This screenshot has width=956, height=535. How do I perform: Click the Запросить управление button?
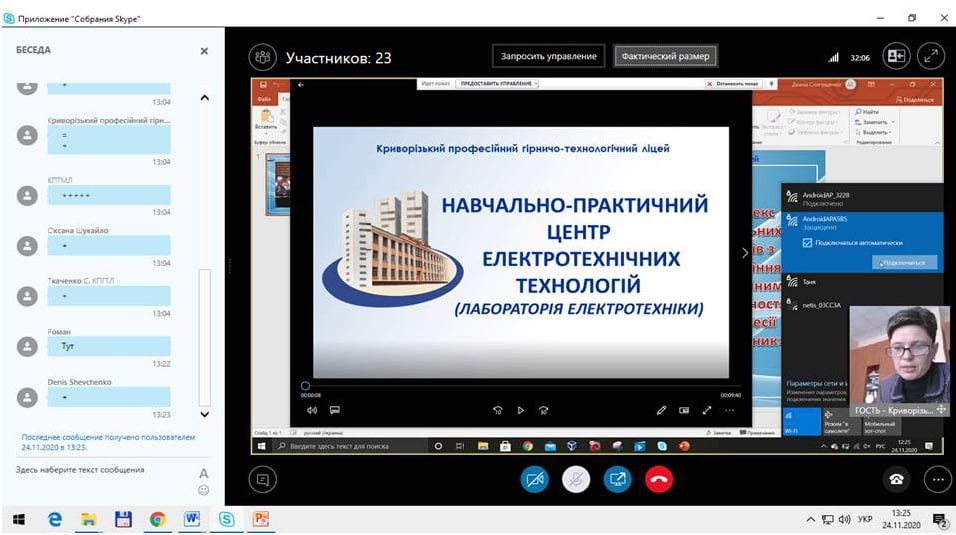[549, 56]
